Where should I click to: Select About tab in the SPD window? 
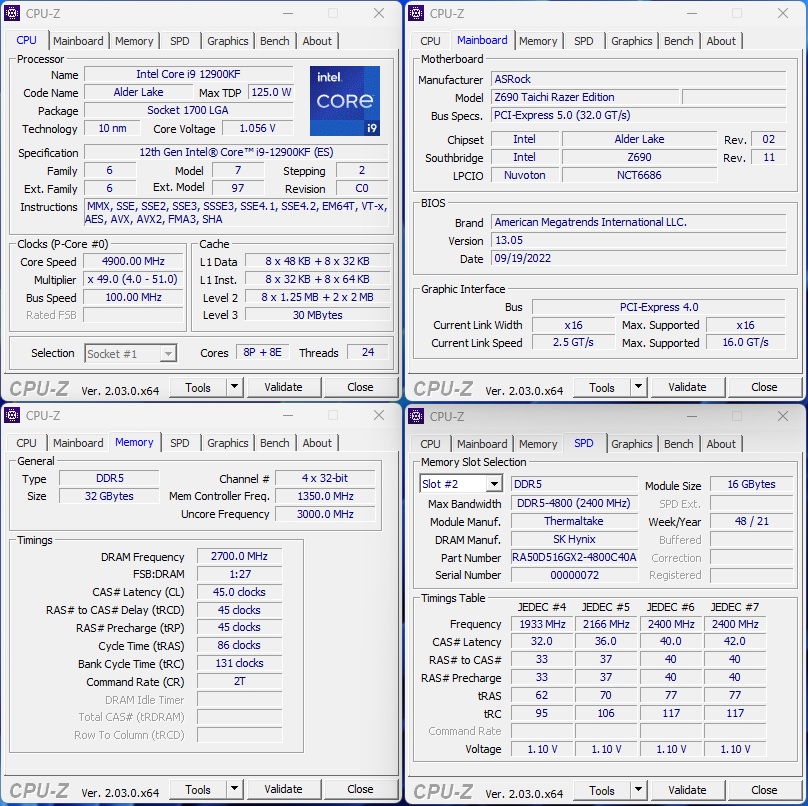(721, 444)
